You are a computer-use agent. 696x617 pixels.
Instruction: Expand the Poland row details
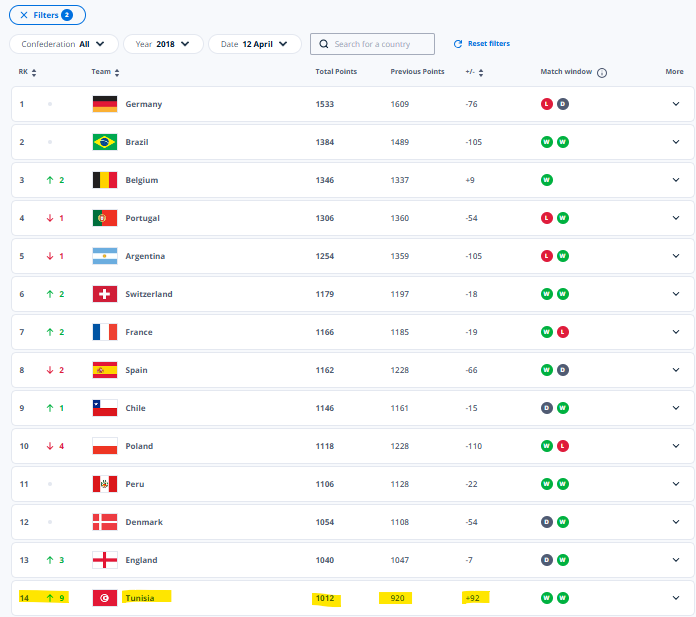point(676,446)
